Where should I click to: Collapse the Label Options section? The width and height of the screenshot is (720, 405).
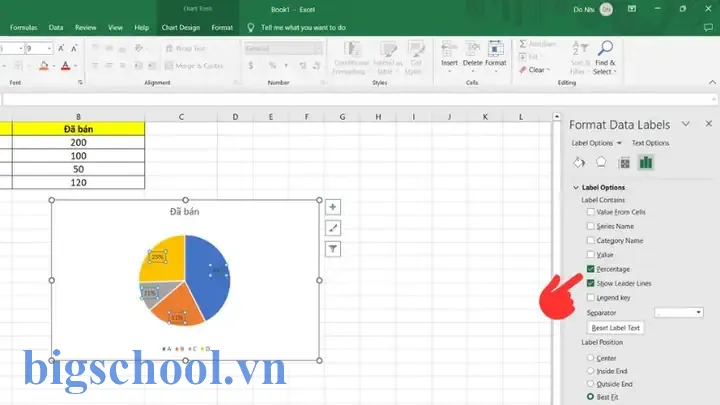576,187
